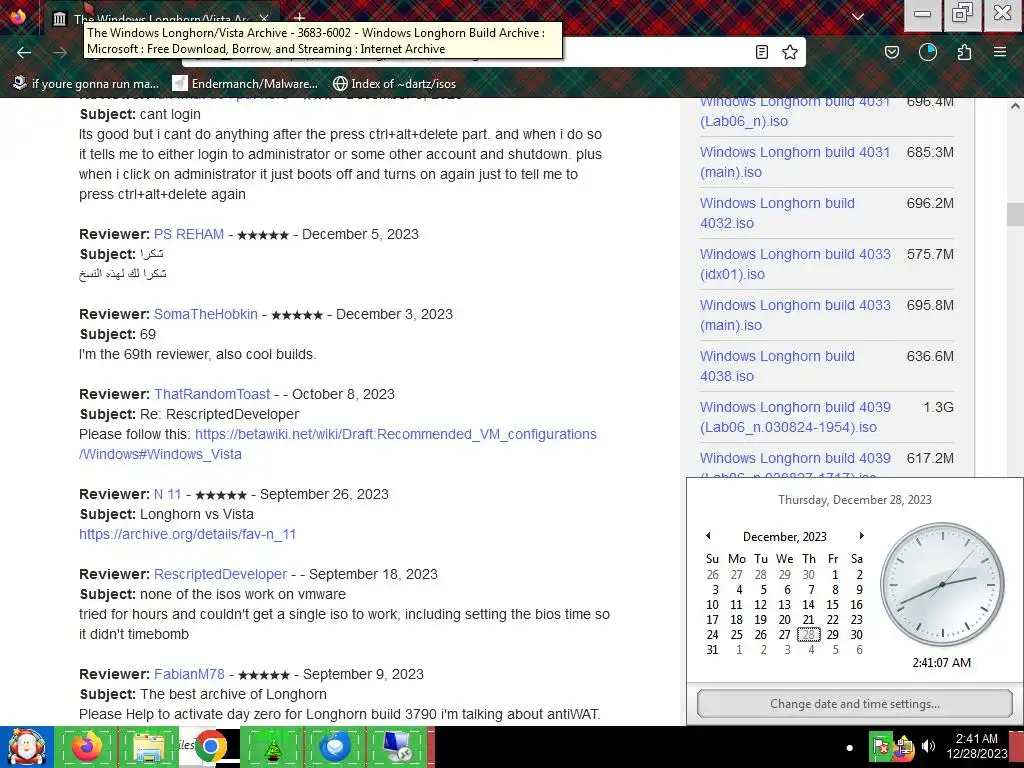Viewport: 1024px width, 768px height.
Task: Go to next month in calendar
Action: [861, 536]
